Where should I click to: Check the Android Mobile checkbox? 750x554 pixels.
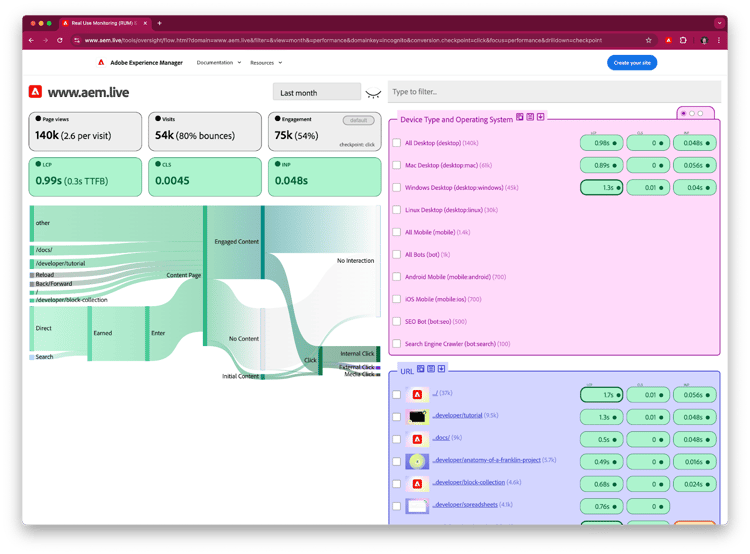(x=397, y=277)
